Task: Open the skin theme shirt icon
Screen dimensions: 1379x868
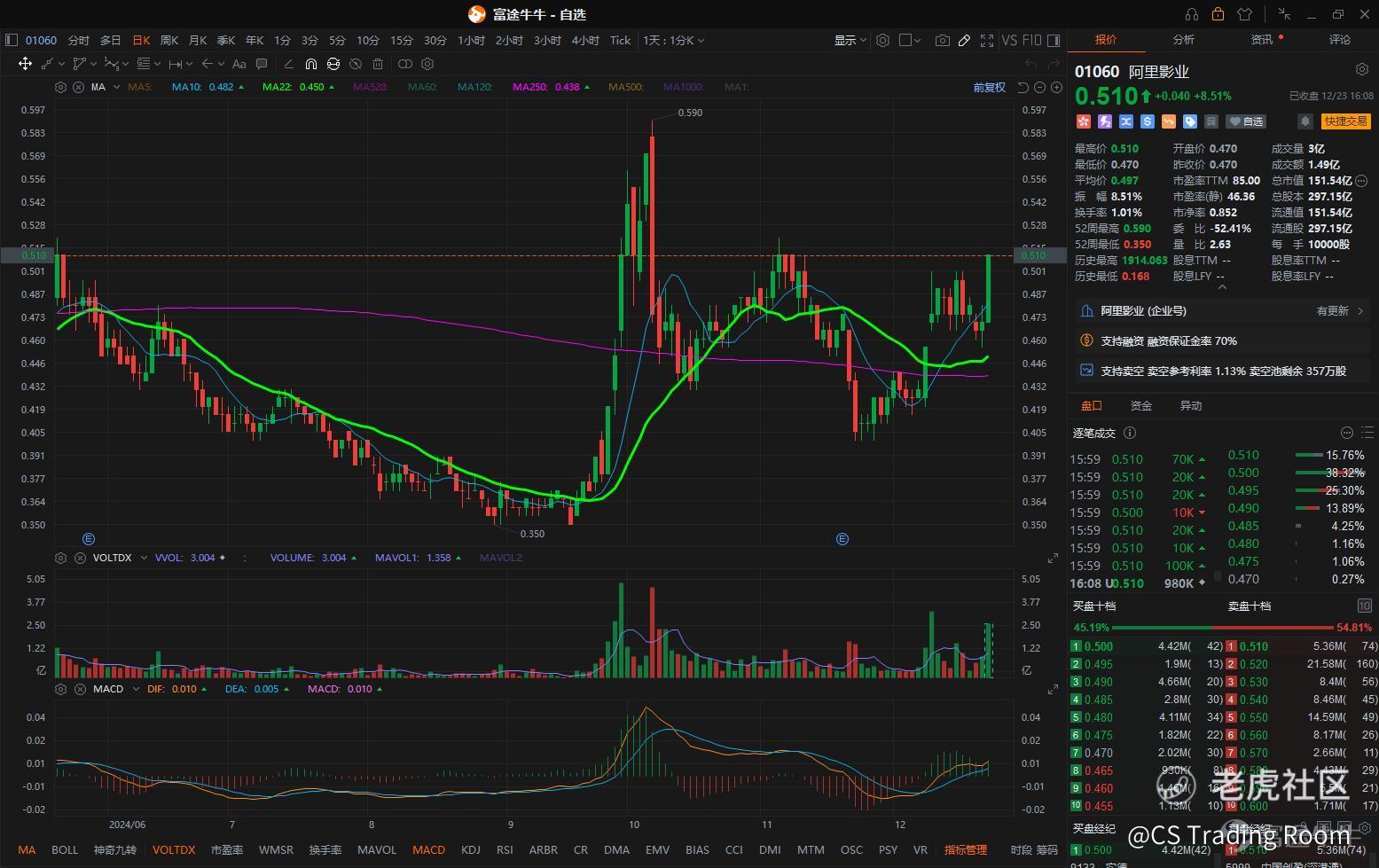Action: (x=1244, y=14)
